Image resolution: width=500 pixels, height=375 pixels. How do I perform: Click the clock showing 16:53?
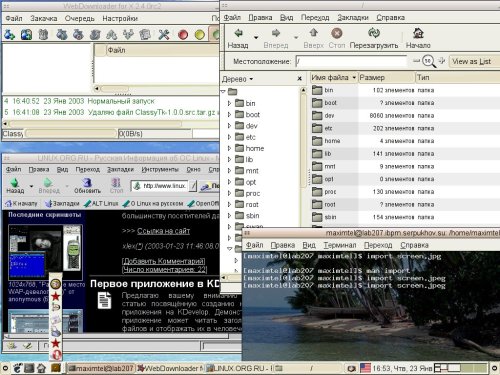402,368
